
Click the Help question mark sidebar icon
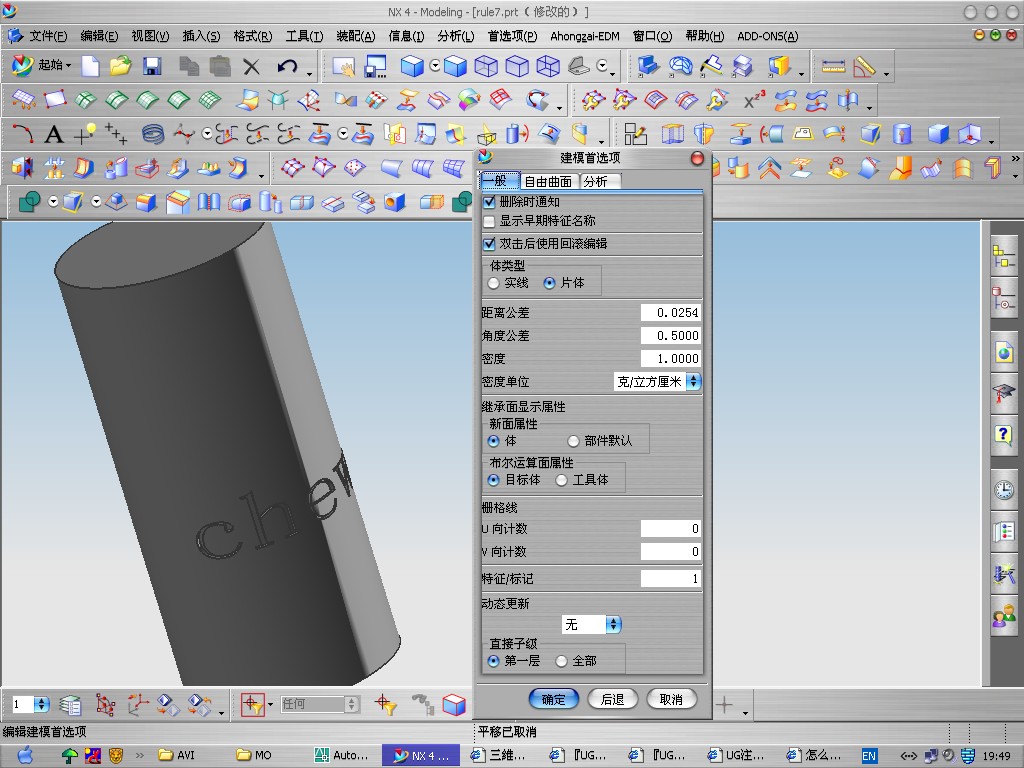point(1004,434)
